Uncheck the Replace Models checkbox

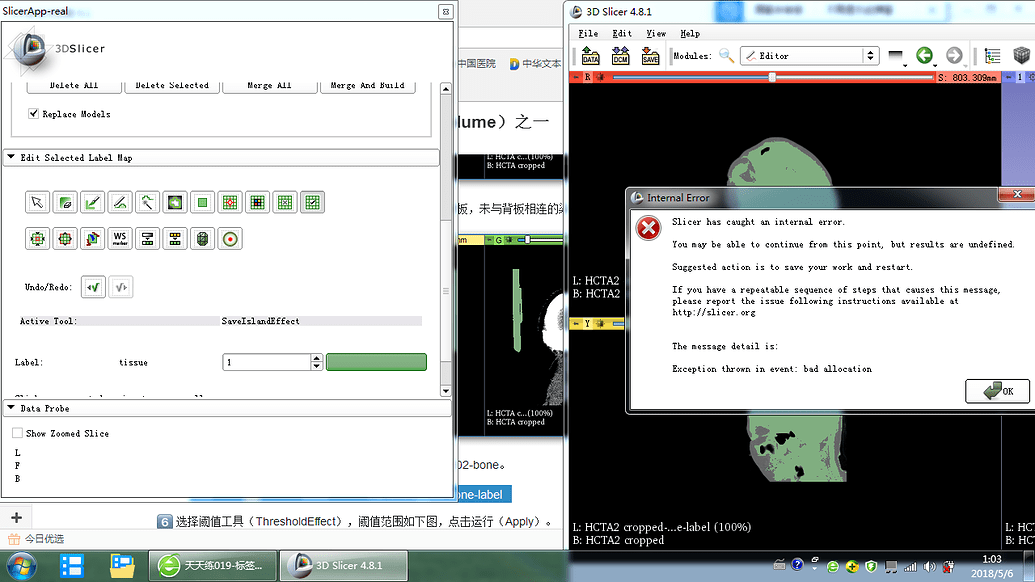coord(33,114)
